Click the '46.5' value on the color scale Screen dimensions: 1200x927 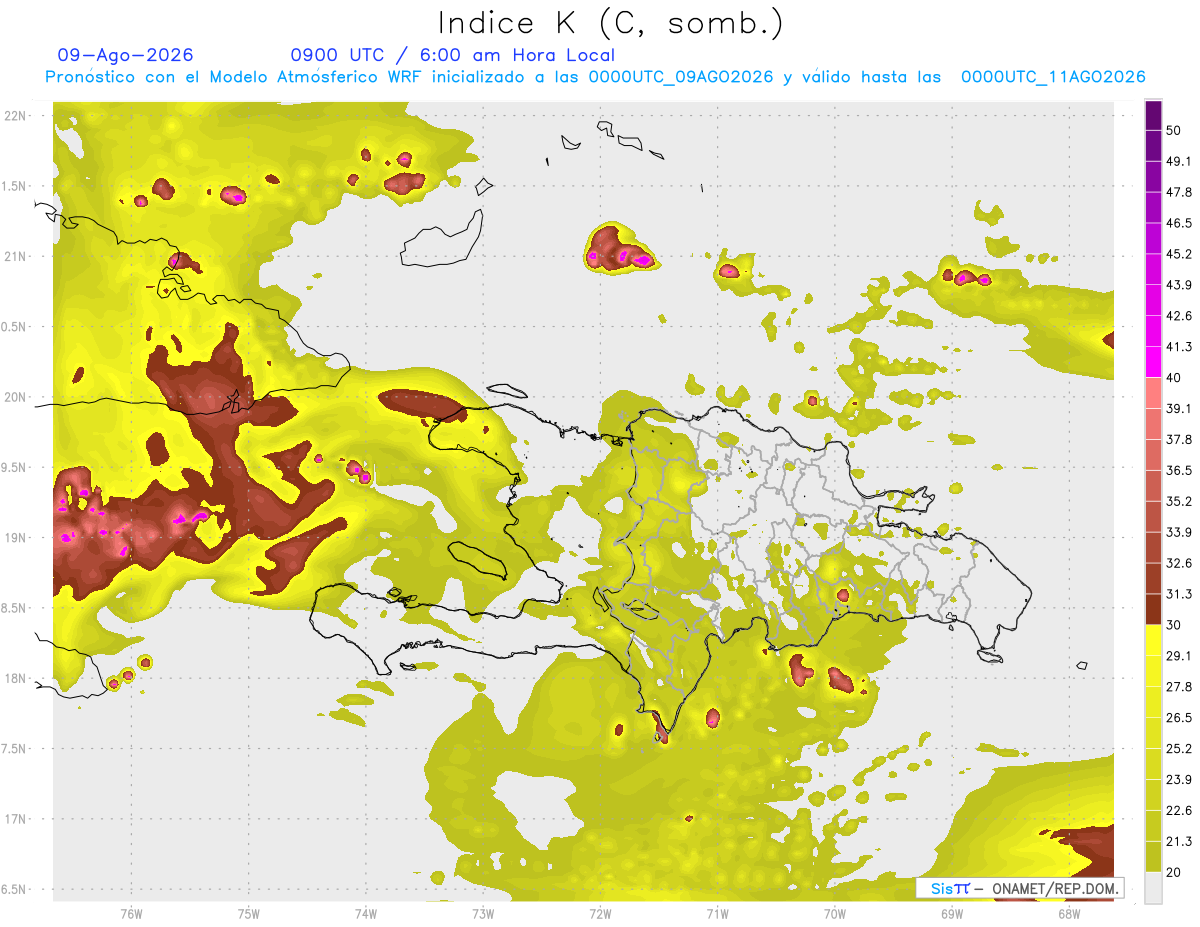pyautogui.click(x=1179, y=223)
